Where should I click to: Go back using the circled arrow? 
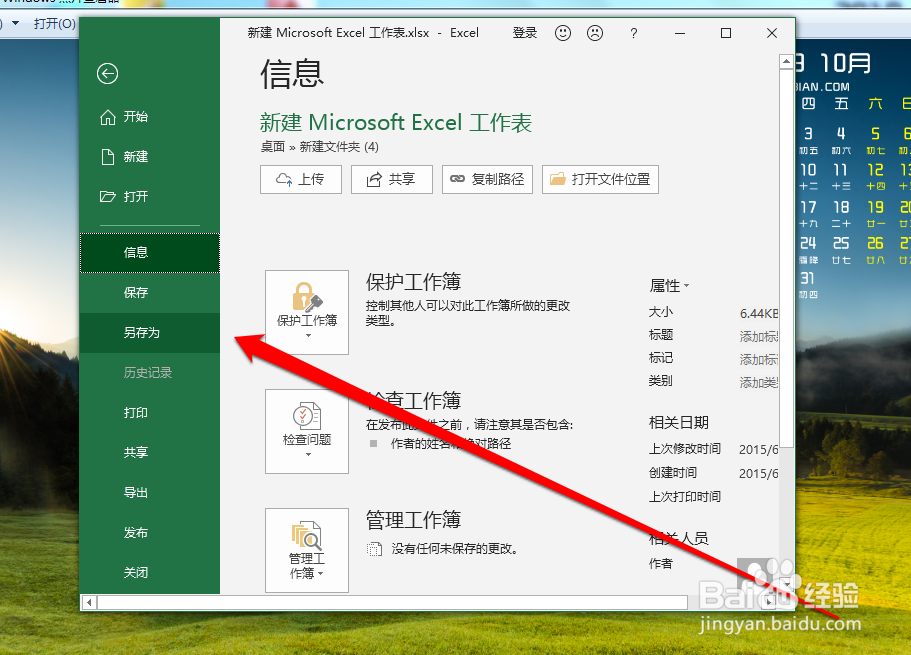pos(107,74)
